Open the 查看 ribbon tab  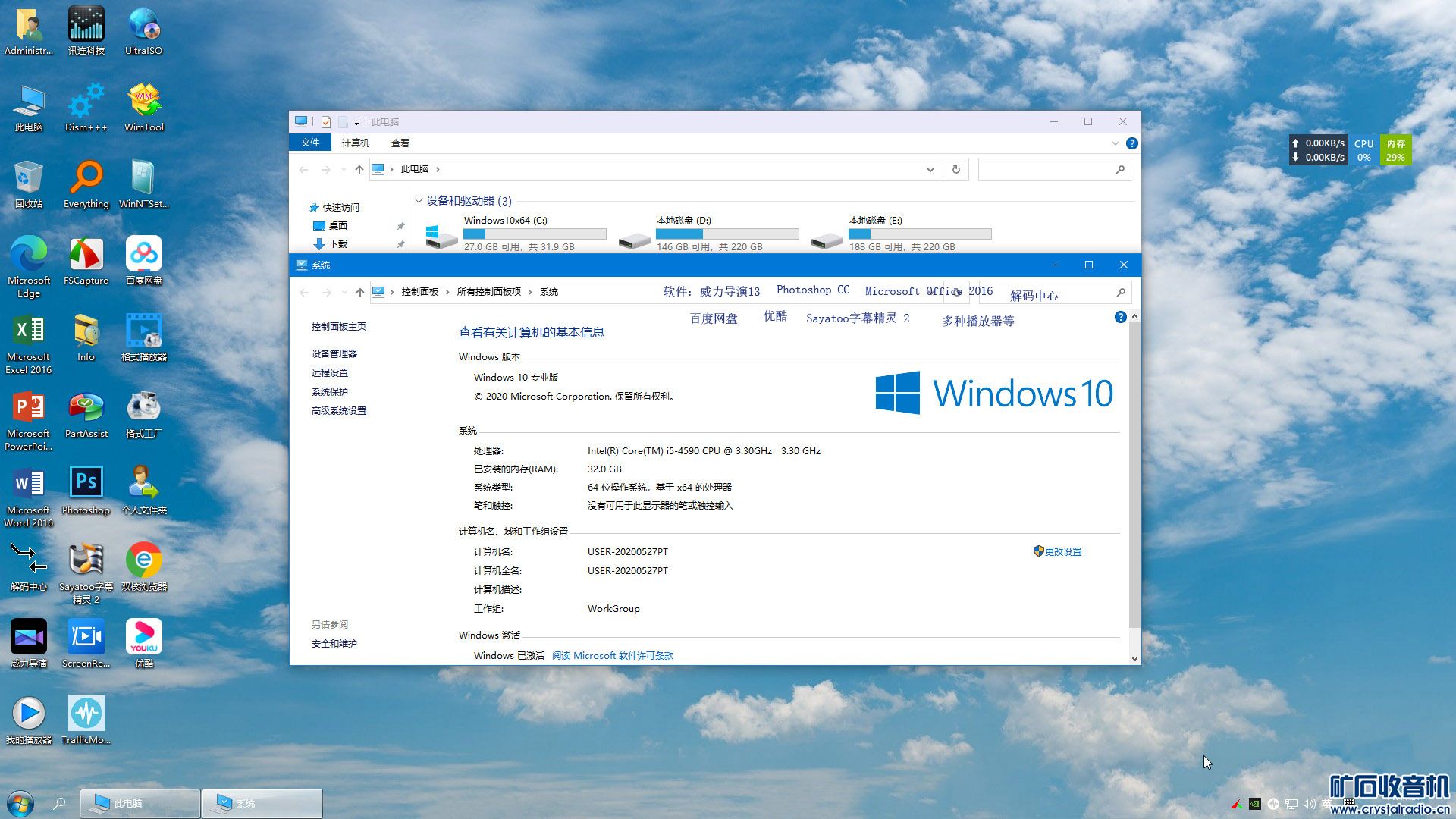[400, 143]
